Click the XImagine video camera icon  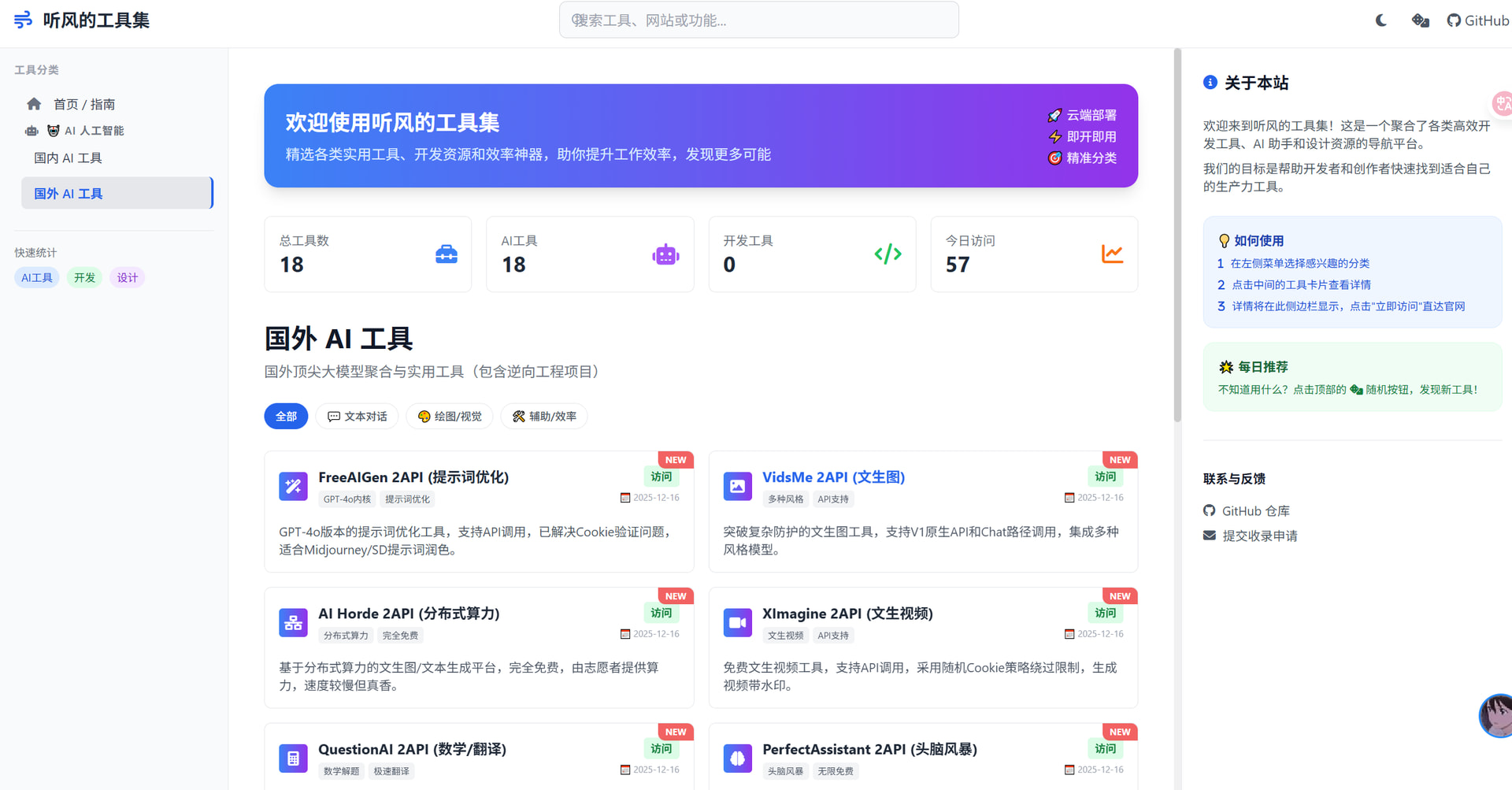click(x=737, y=622)
